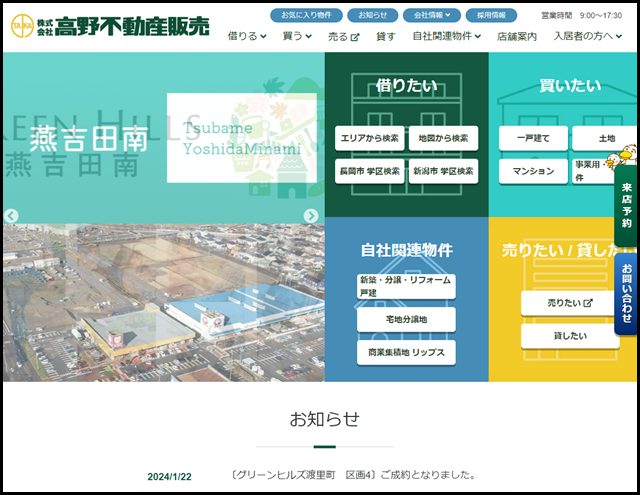Open the グリーンヒルズ渡里町 news item

tap(353, 475)
